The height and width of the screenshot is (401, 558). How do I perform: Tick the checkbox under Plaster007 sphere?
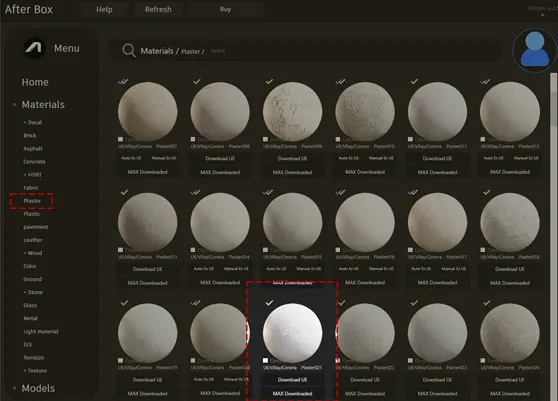[x=121, y=139]
